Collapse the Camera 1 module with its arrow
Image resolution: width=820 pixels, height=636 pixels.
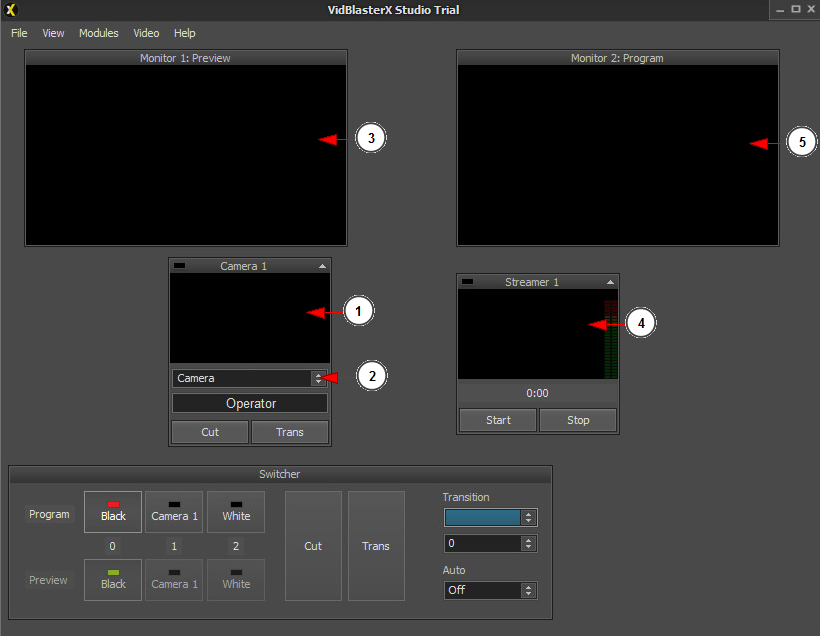322,266
